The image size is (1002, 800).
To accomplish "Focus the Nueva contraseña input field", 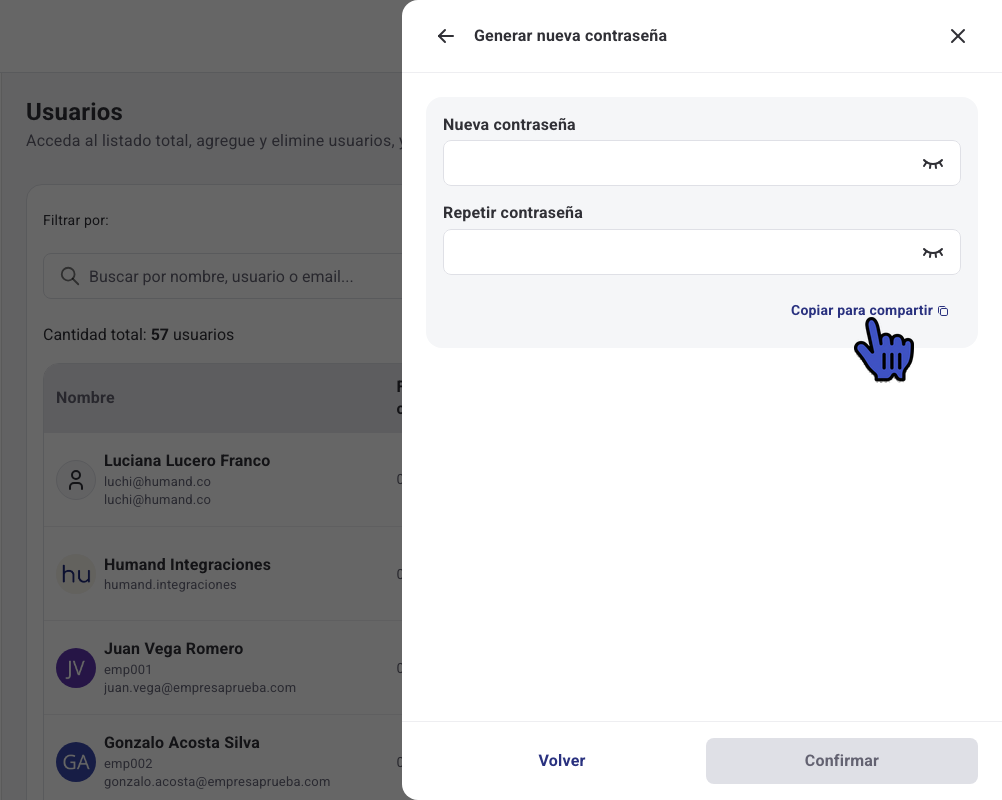I will pyautogui.click(x=701, y=163).
